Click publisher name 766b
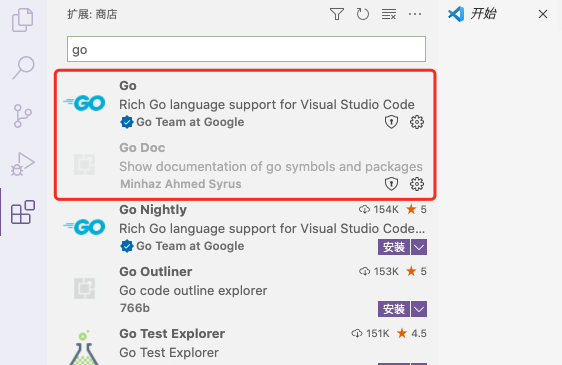The width and height of the screenshot is (562, 365). (135, 308)
